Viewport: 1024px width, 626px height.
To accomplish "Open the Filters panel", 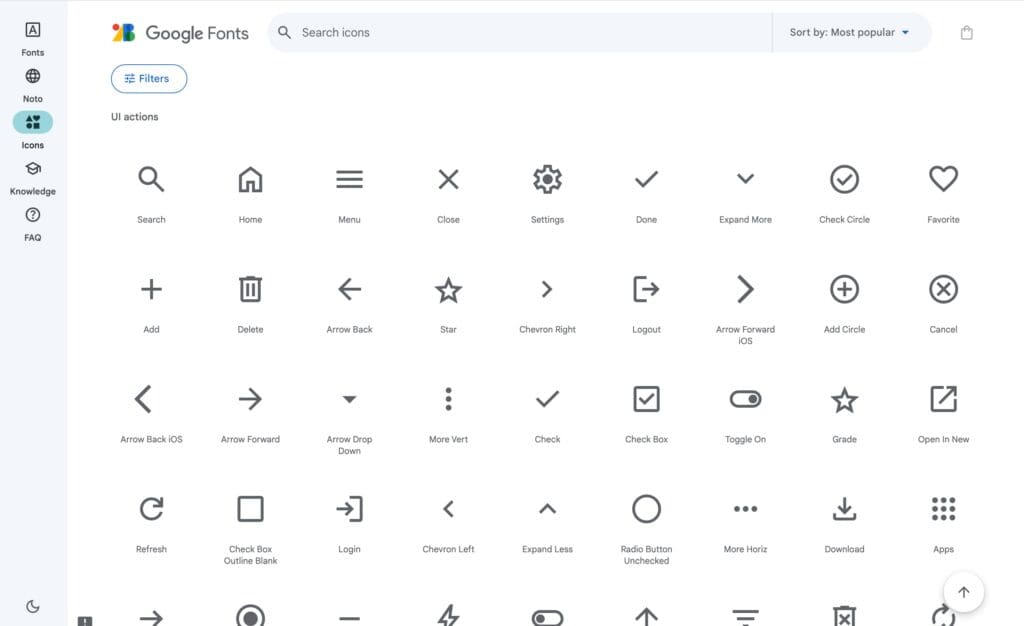I will (148, 78).
